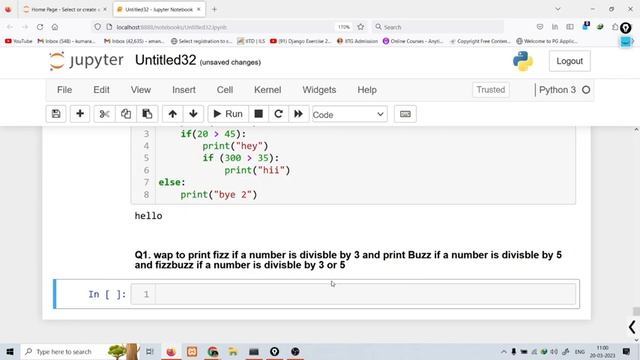
Task: Open the cell type Code dropdown
Action: pyautogui.click(x=349, y=115)
